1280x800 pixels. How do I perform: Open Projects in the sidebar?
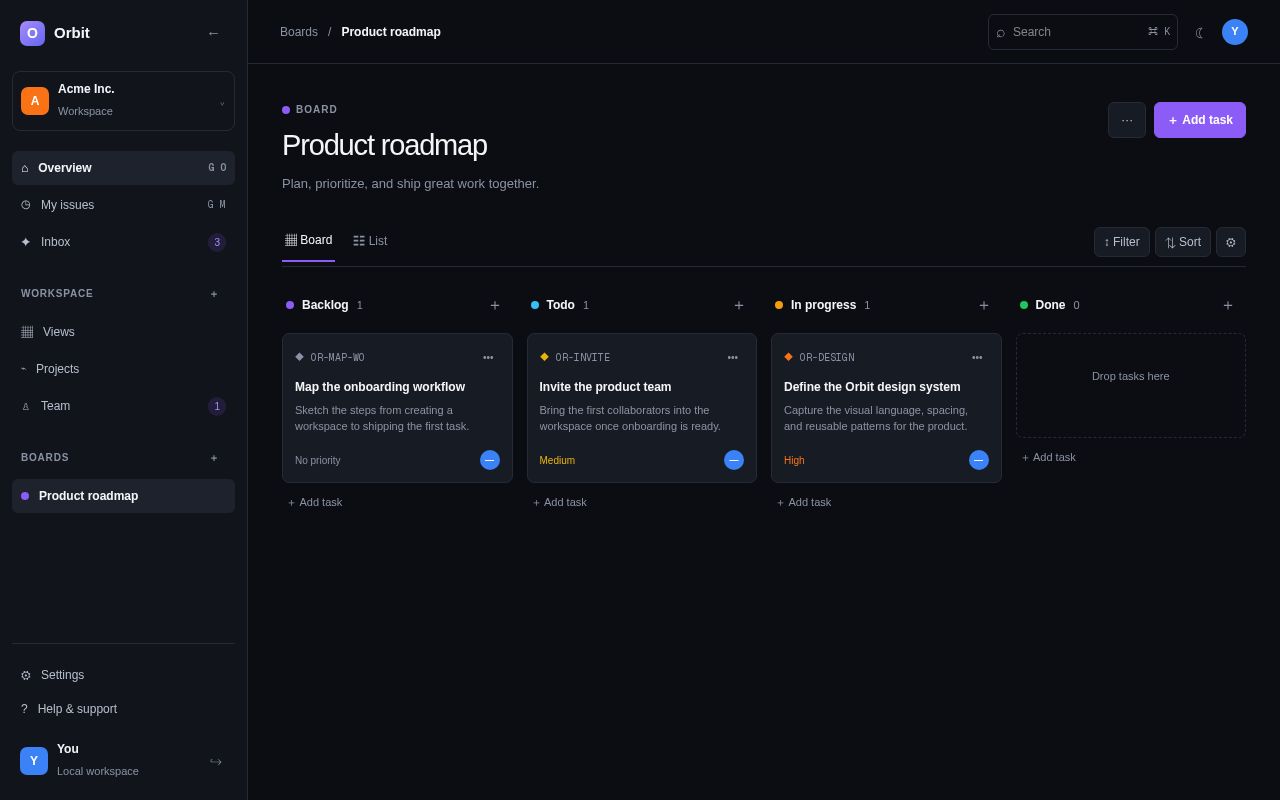pyautogui.click(x=123, y=369)
